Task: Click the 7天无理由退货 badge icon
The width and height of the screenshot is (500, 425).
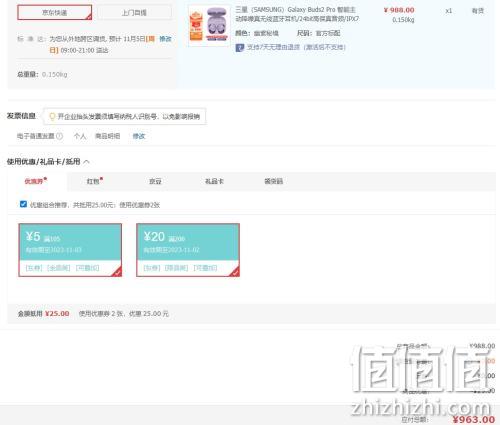Action: point(240,48)
